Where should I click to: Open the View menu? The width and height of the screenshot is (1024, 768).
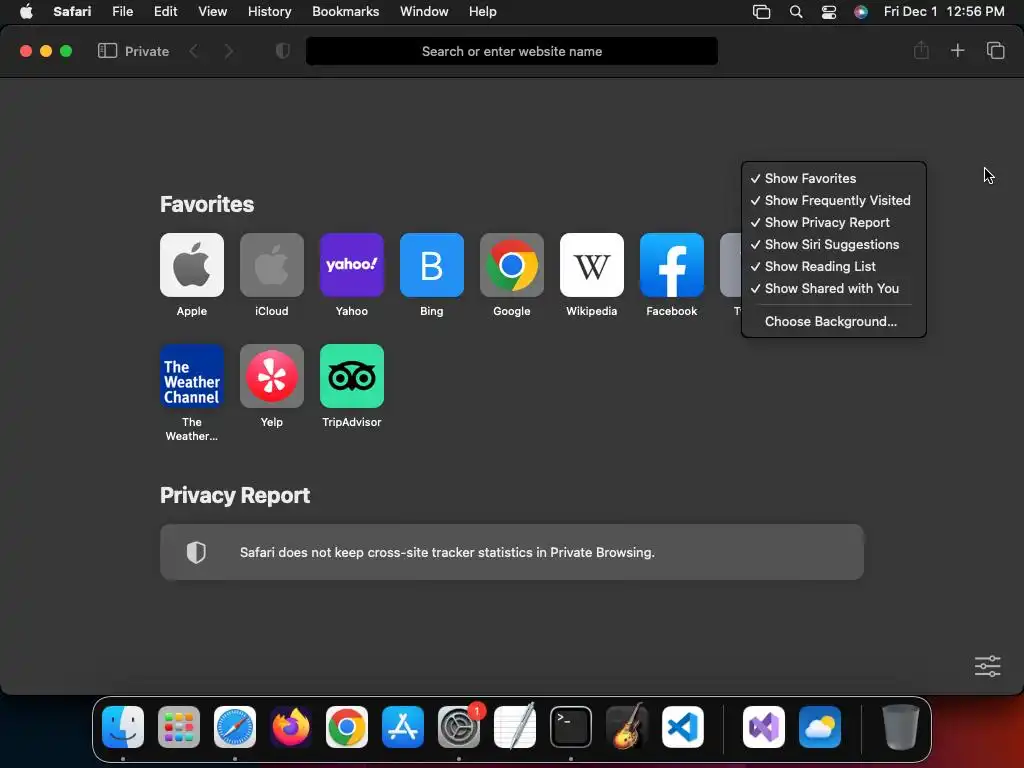click(x=212, y=12)
